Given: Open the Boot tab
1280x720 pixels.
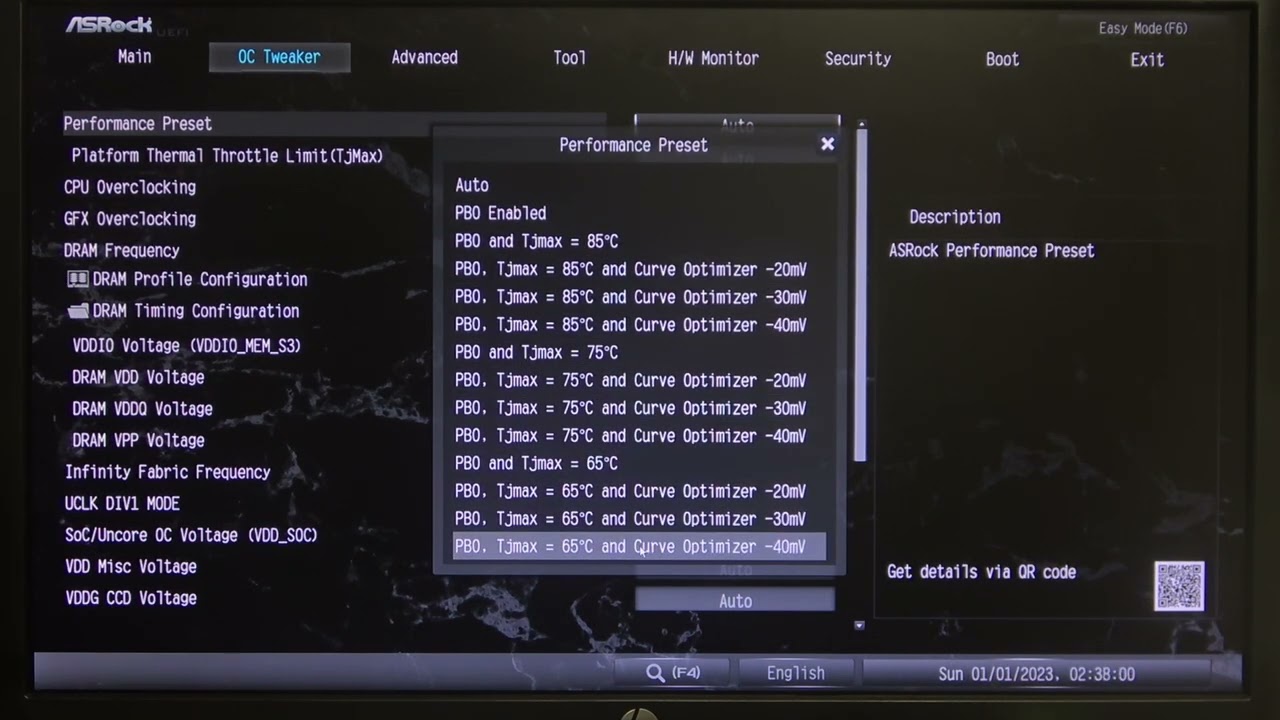Looking at the screenshot, I should pos(1002,59).
